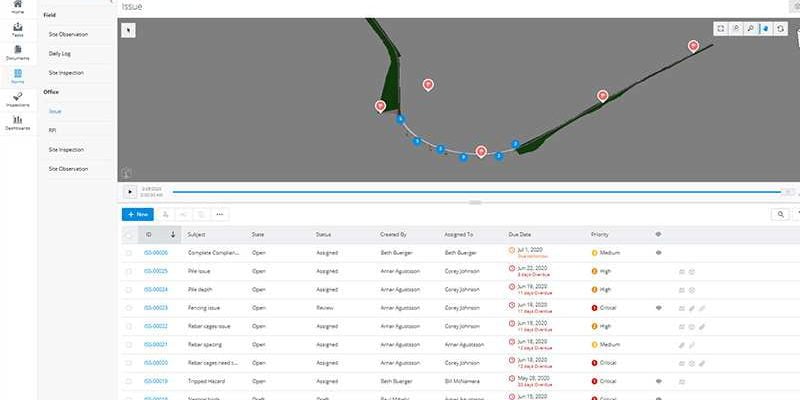Image resolution: width=800 pixels, height=400 pixels.
Task: Click the fit-to-extent icon on map toolbar
Action: (721, 29)
